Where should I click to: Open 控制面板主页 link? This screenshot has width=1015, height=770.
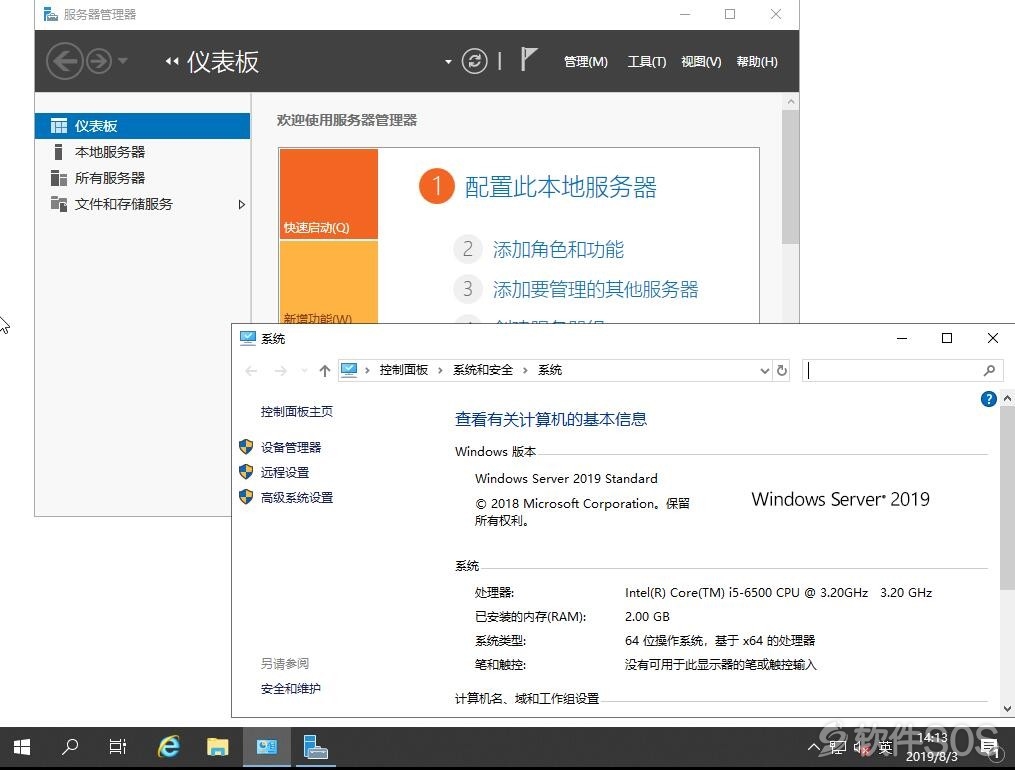click(x=296, y=412)
